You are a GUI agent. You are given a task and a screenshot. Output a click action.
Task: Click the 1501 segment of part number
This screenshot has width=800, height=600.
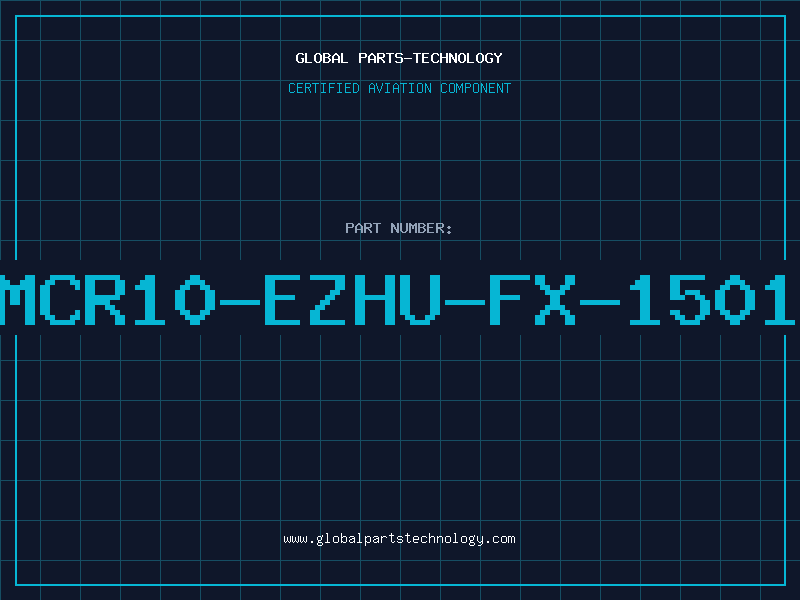[711, 300]
